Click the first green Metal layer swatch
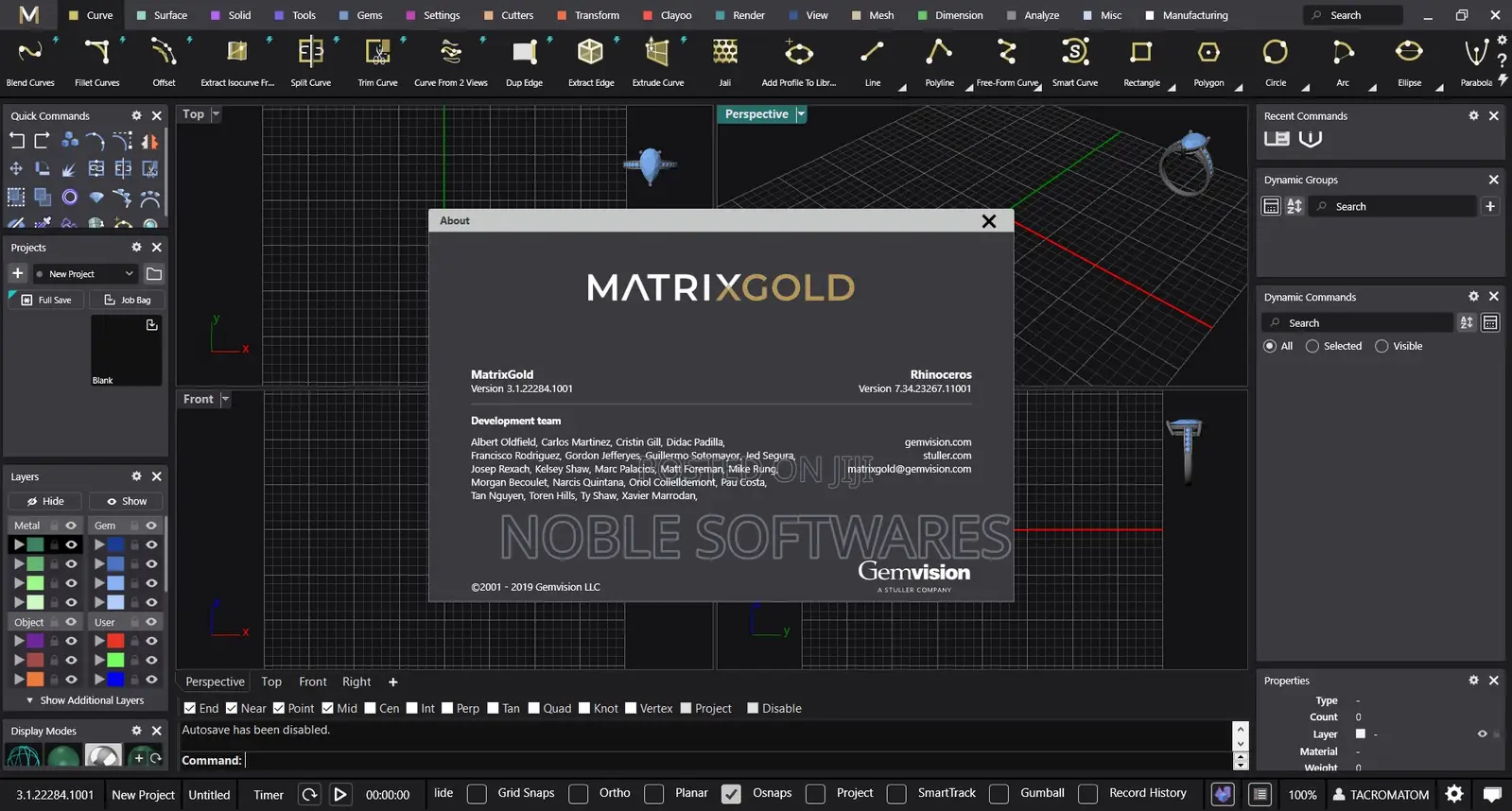Image resolution: width=1512 pixels, height=811 pixels. point(35,544)
